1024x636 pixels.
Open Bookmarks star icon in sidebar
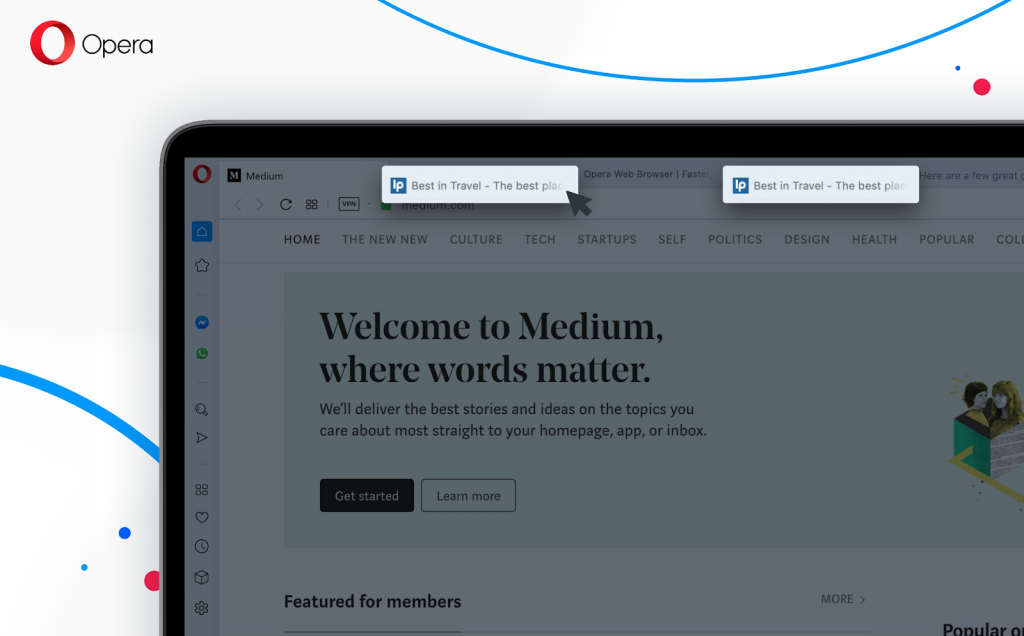202,266
